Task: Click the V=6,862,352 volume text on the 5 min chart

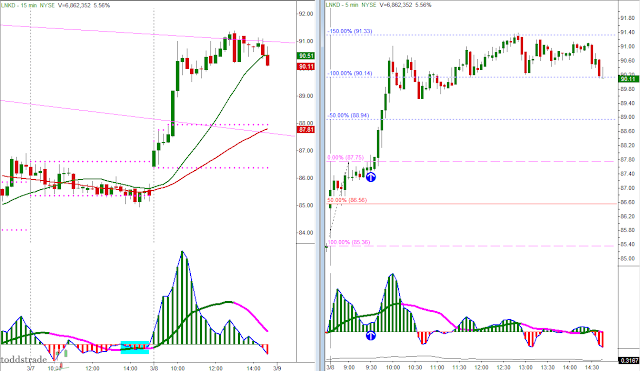Action: click(x=396, y=5)
